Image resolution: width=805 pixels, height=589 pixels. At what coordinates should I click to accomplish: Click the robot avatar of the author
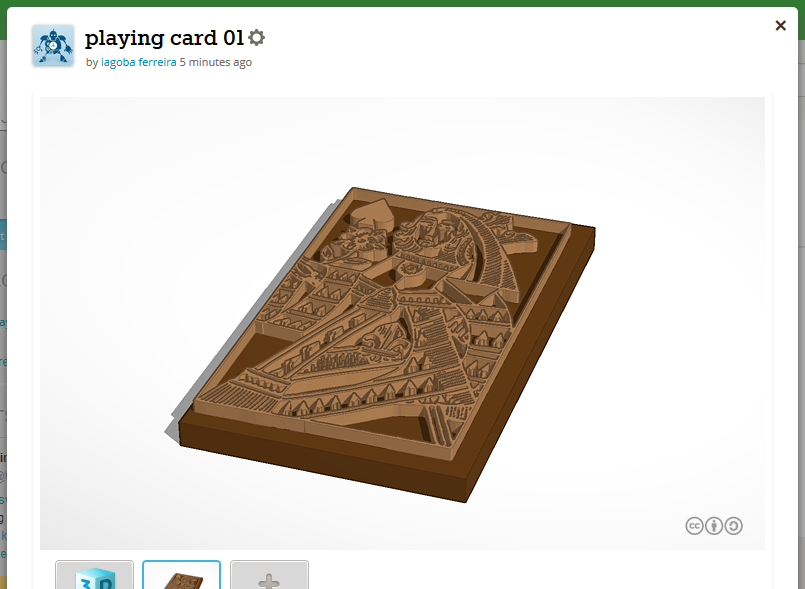click(53, 45)
